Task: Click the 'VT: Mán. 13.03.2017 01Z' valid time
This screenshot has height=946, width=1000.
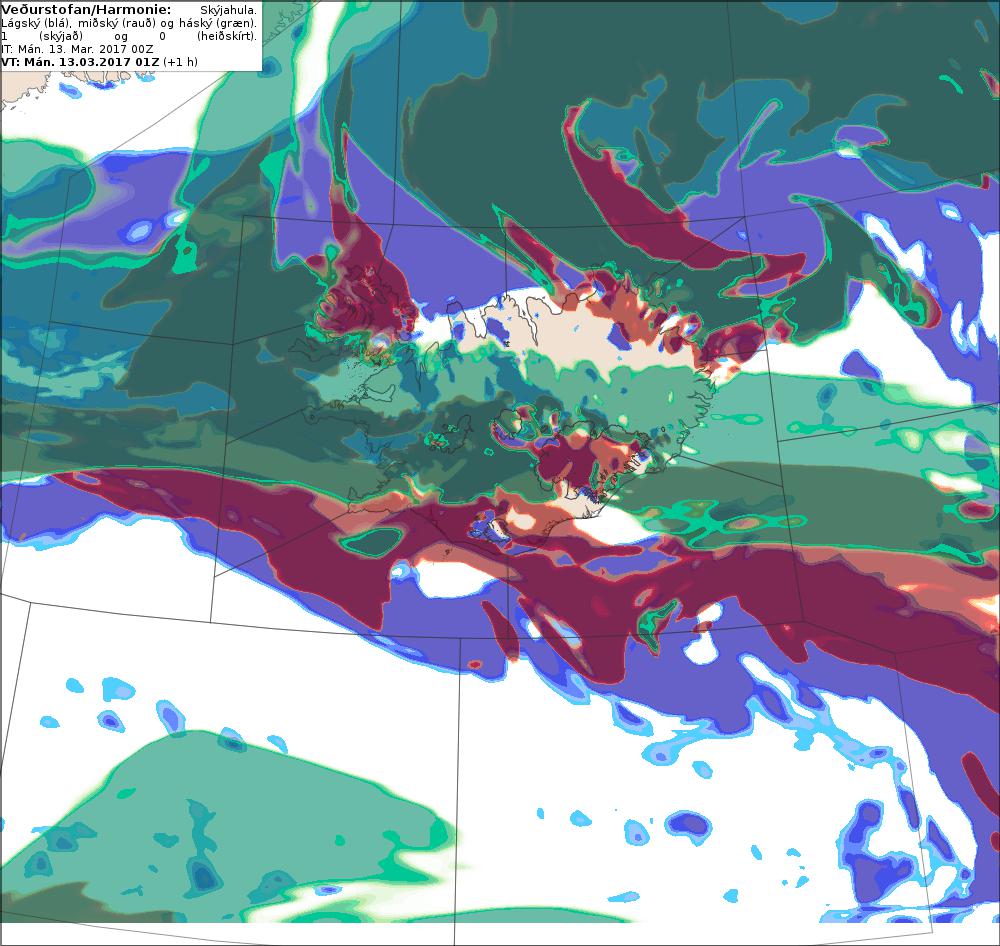Action: [x=80, y=62]
